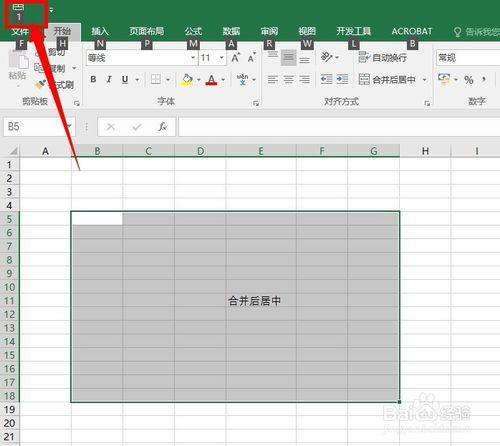The height and width of the screenshot is (446, 500).
Task: Click the insert function fx icon
Action: click(x=163, y=127)
